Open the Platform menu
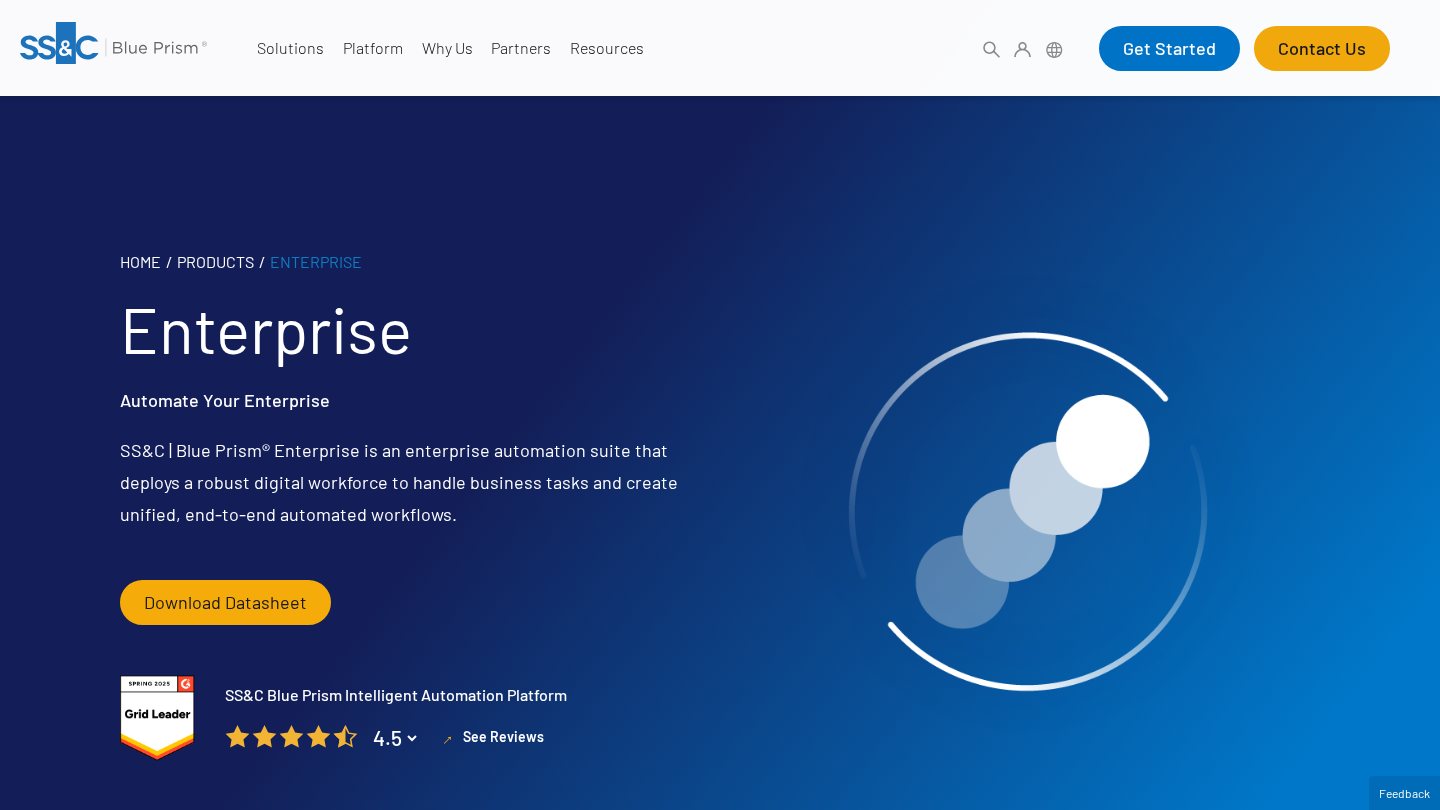The height and width of the screenshot is (810, 1440). (x=373, y=48)
